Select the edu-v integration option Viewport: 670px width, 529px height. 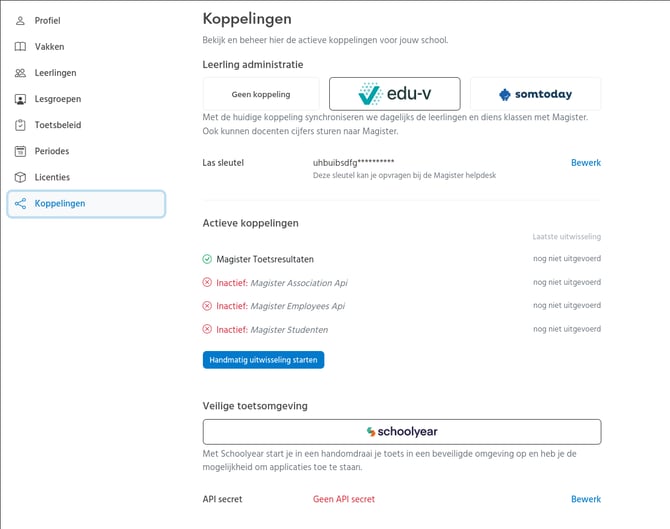point(394,94)
